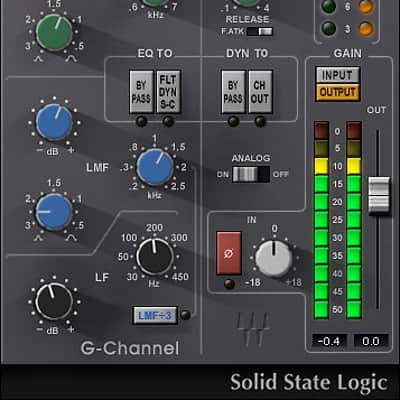Click the orange LED beside number 6

[x=366, y=6]
